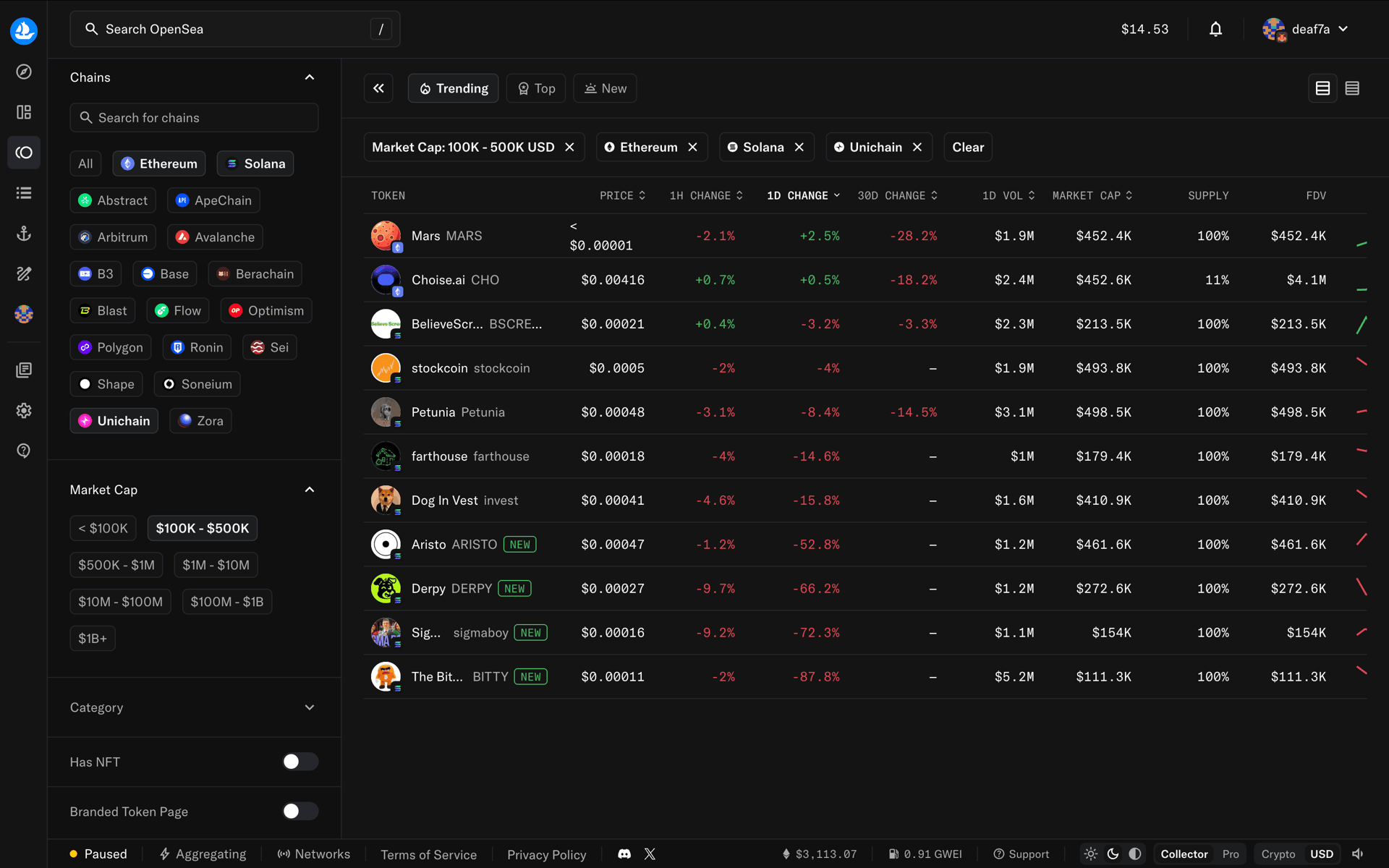This screenshot has width=1389, height=868.
Task: Open the anchor icon in sidebar
Action: point(24,234)
